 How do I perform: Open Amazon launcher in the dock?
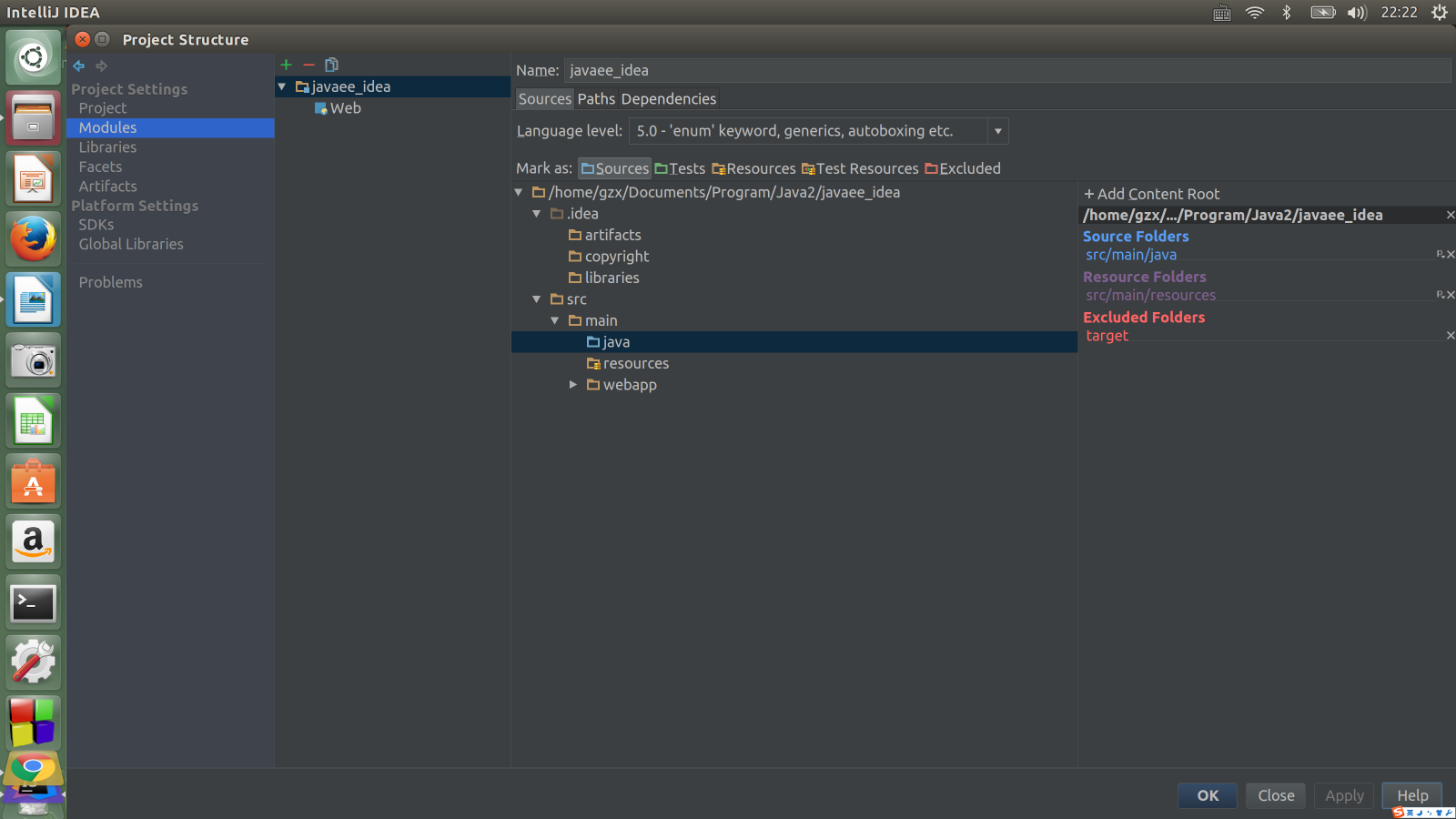pos(34,541)
